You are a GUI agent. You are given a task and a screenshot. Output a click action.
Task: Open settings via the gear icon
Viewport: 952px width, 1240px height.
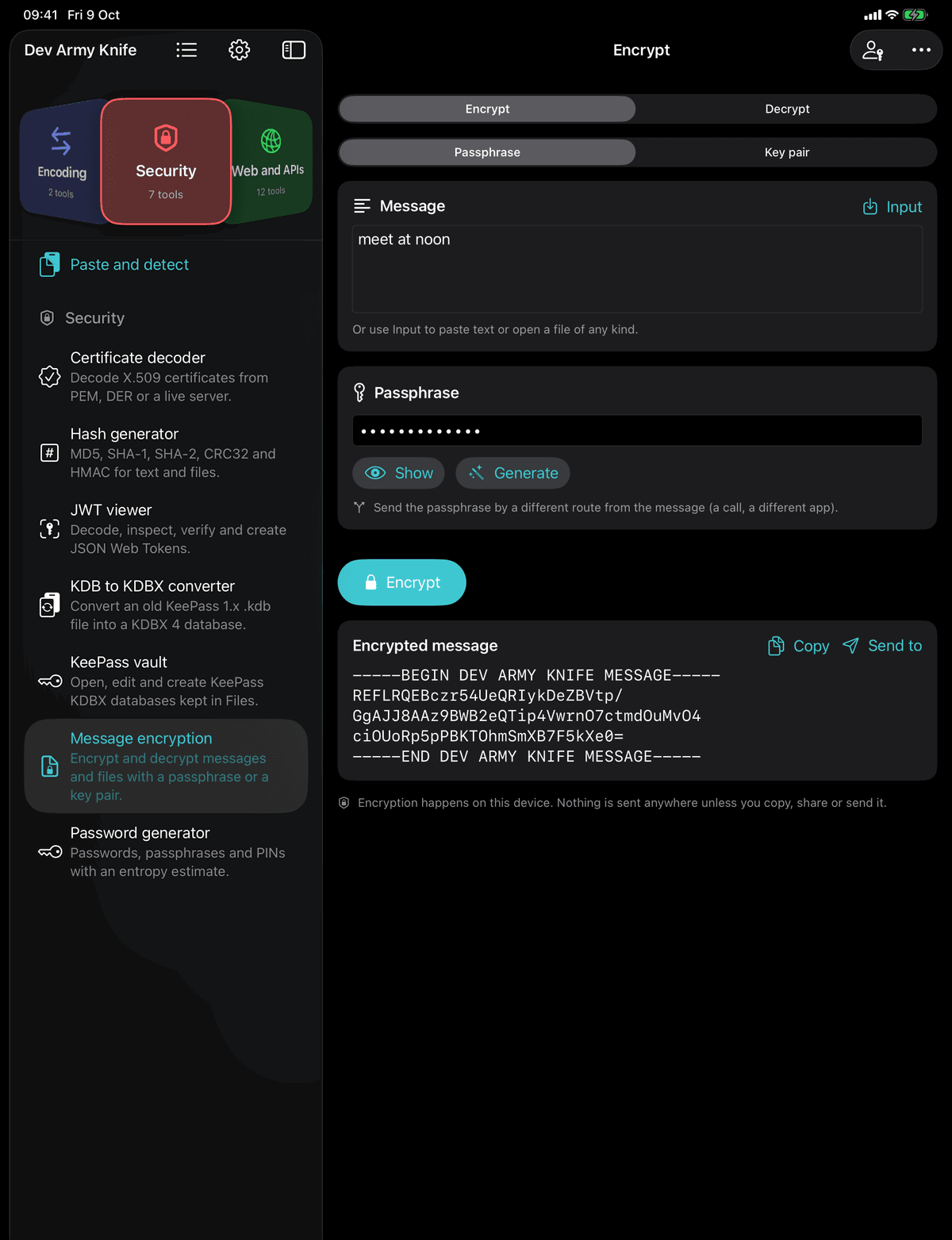coord(240,50)
